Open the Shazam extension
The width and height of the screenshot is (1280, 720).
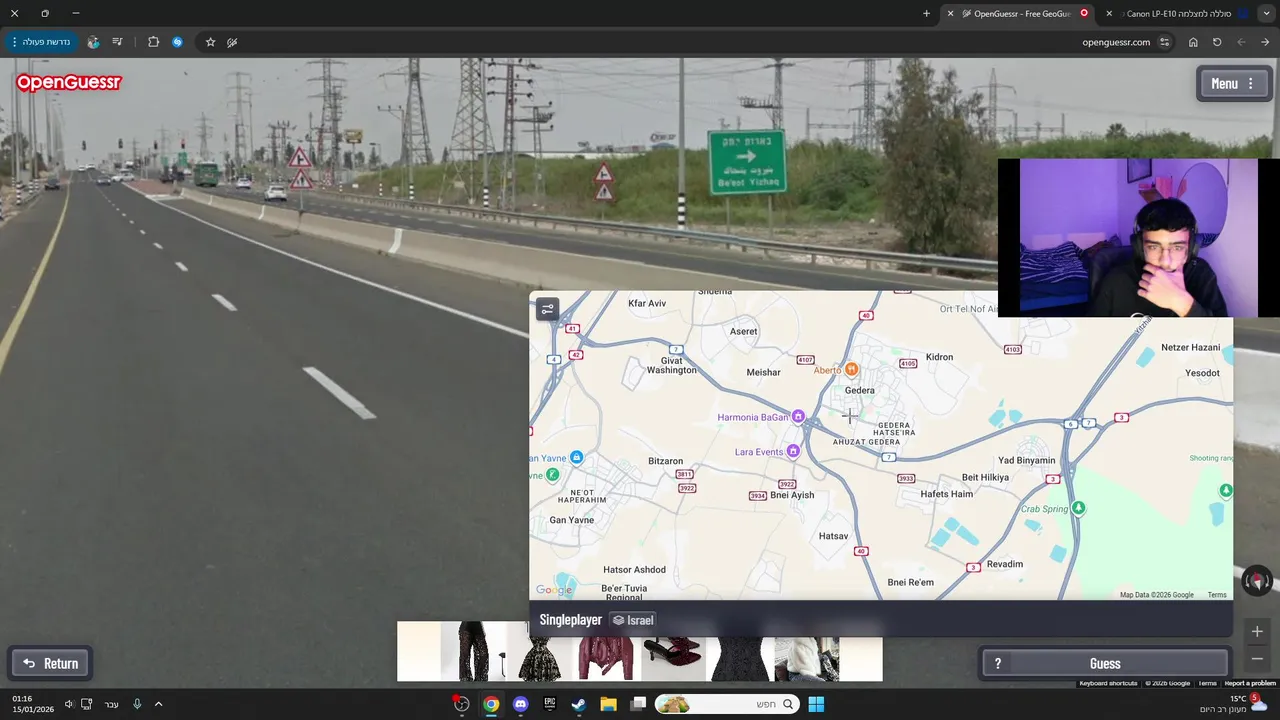click(x=177, y=42)
